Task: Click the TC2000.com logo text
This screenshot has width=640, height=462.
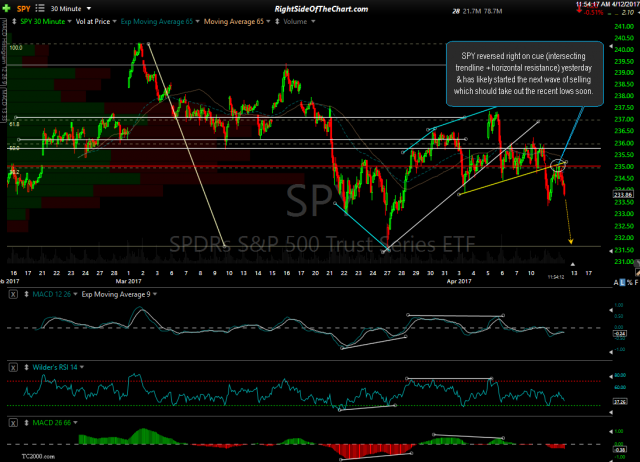Action: 38,457
